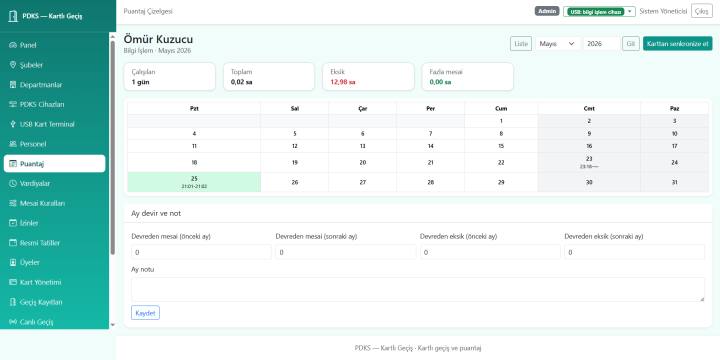Select calendar day 25 highlighted cell

click(194, 182)
